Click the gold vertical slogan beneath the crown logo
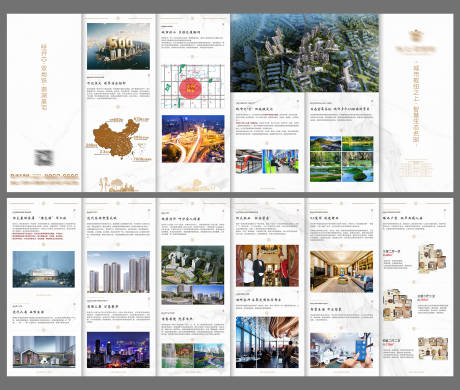Viewport: 460px width, 390px height. [x=416, y=104]
